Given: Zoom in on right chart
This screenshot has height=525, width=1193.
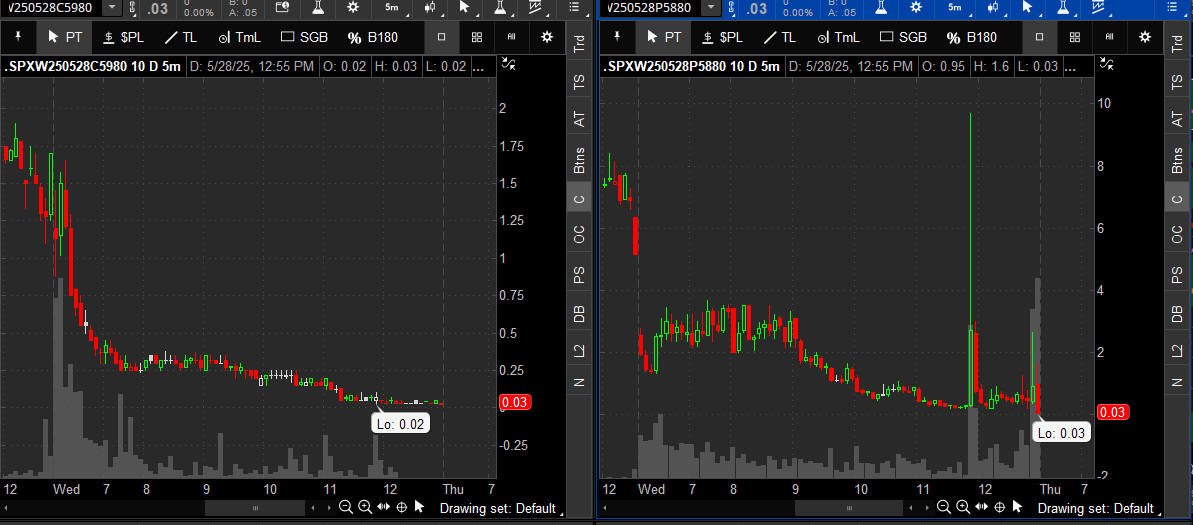Looking at the screenshot, I should point(963,508).
